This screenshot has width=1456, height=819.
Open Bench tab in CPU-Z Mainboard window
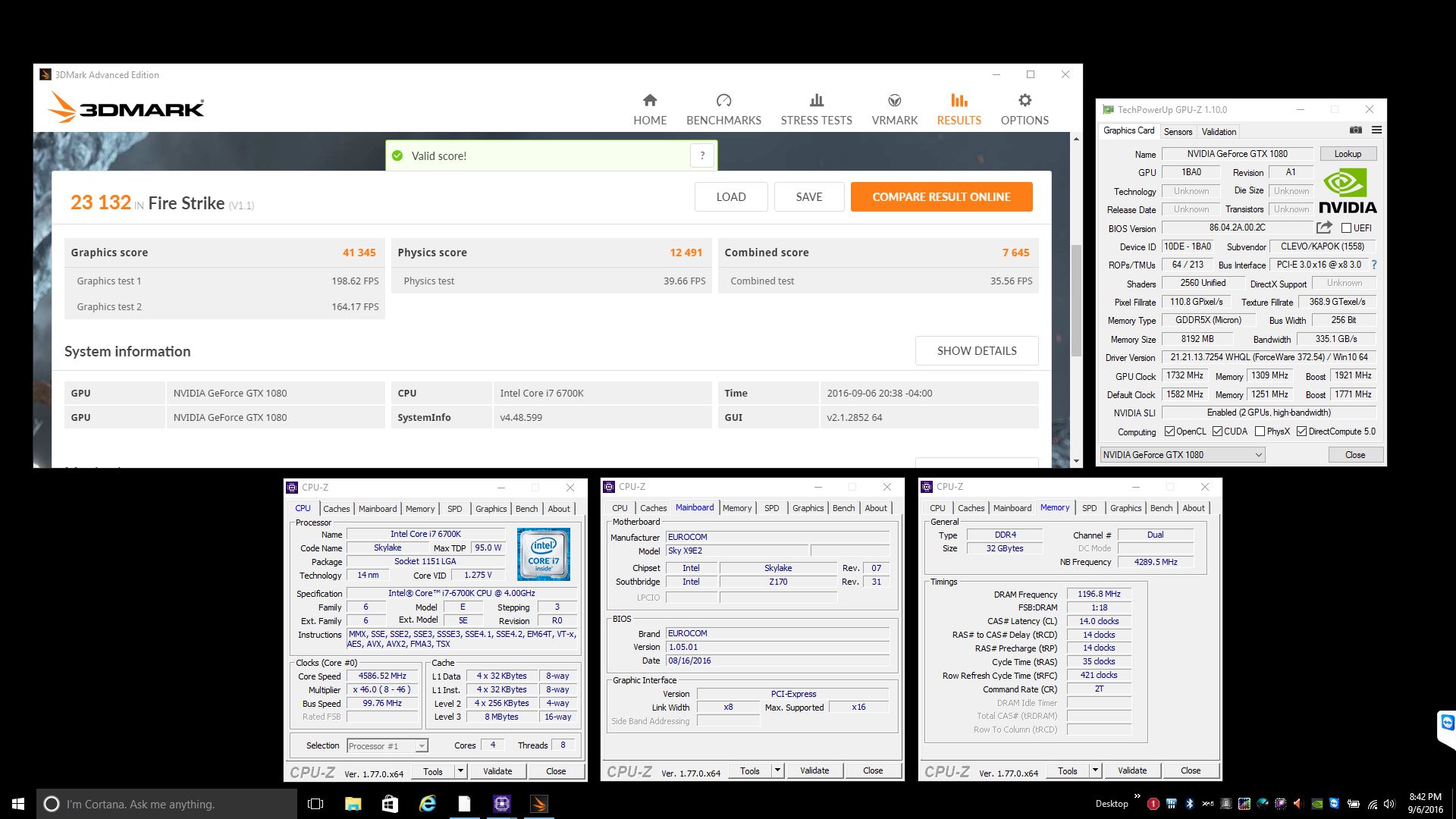pos(844,508)
